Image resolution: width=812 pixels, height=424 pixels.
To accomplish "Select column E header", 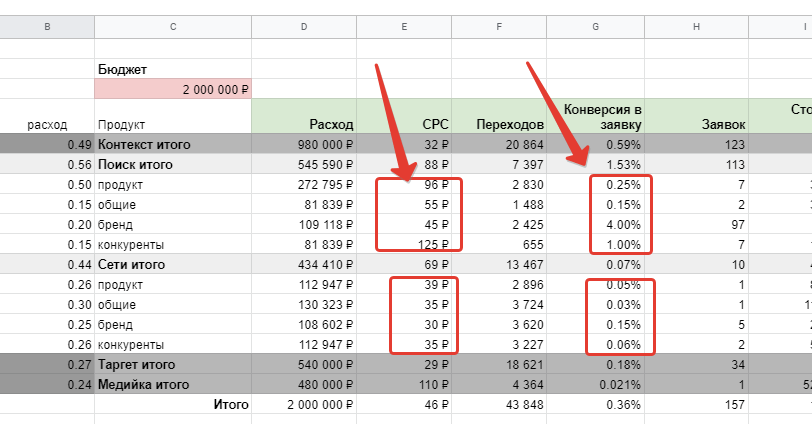I will pyautogui.click(x=404, y=27).
